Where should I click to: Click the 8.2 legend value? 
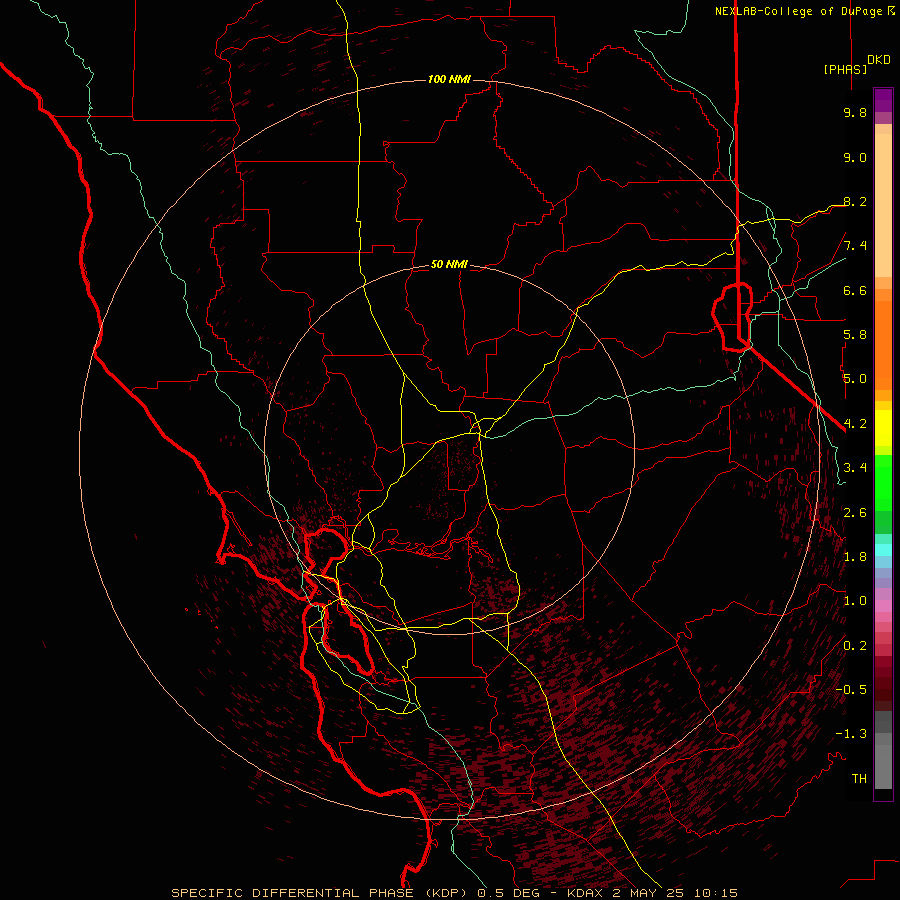tap(855, 201)
